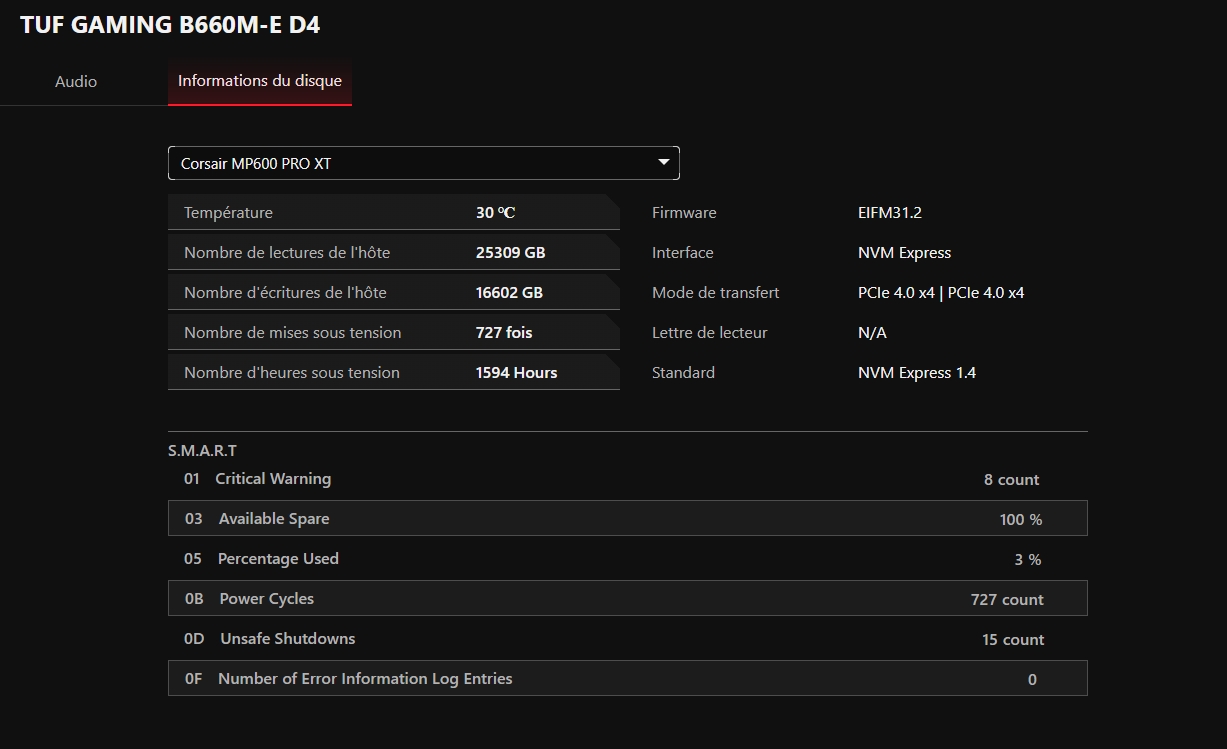Viewport: 1227px width, 749px height.
Task: Select the PCIe 4.0 x4 transfer mode value
Action: point(941,293)
